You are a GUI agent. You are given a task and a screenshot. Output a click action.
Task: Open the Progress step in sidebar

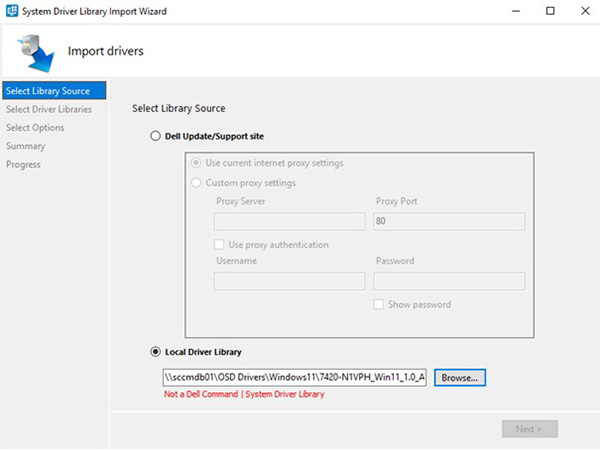[x=23, y=164]
